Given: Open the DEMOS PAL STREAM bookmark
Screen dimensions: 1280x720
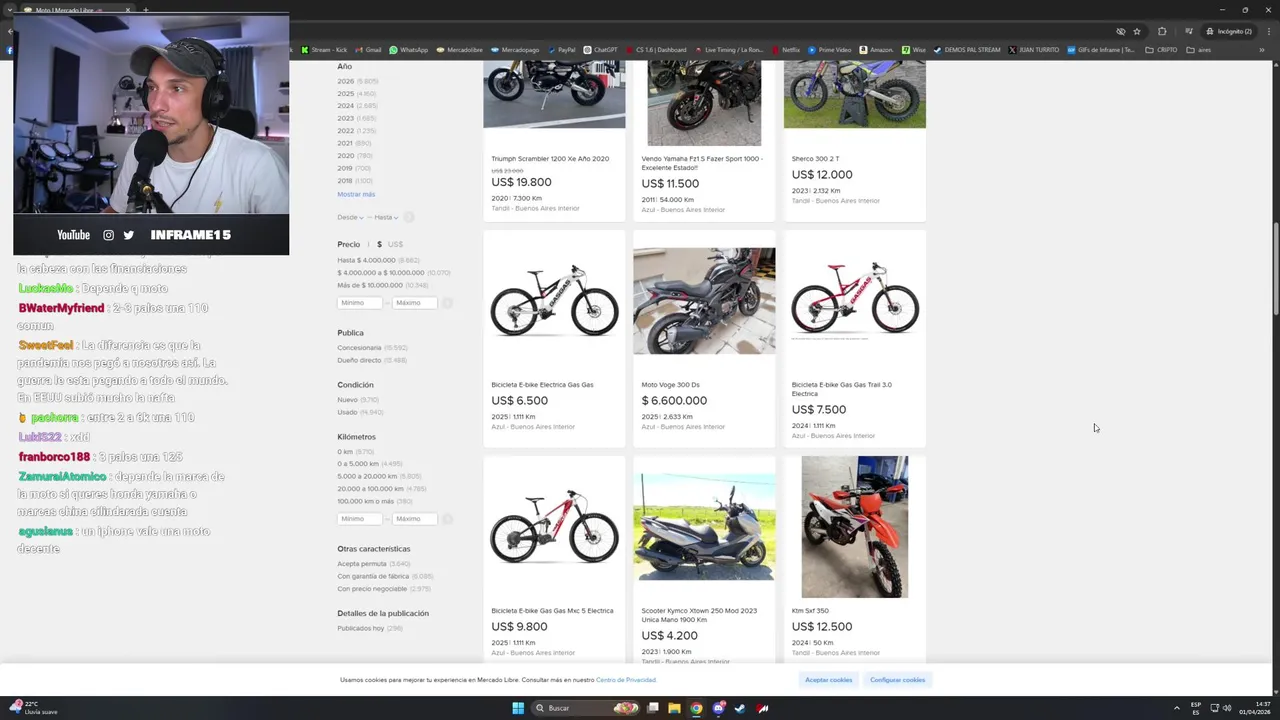Looking at the screenshot, I should pyautogui.click(x=966, y=50).
